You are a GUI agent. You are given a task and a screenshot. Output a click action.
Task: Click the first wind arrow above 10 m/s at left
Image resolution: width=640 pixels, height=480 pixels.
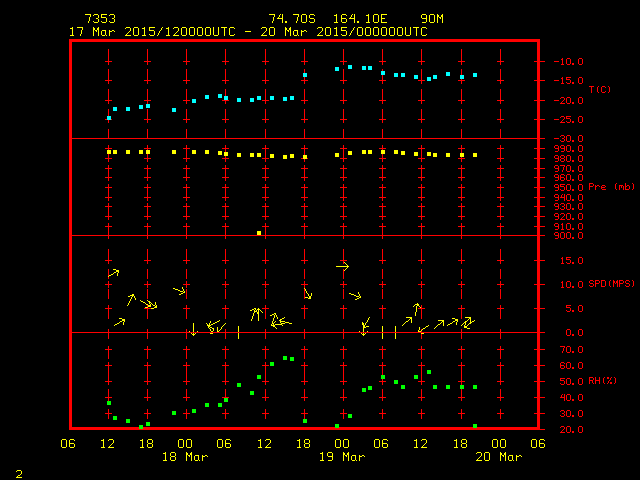click(114, 272)
